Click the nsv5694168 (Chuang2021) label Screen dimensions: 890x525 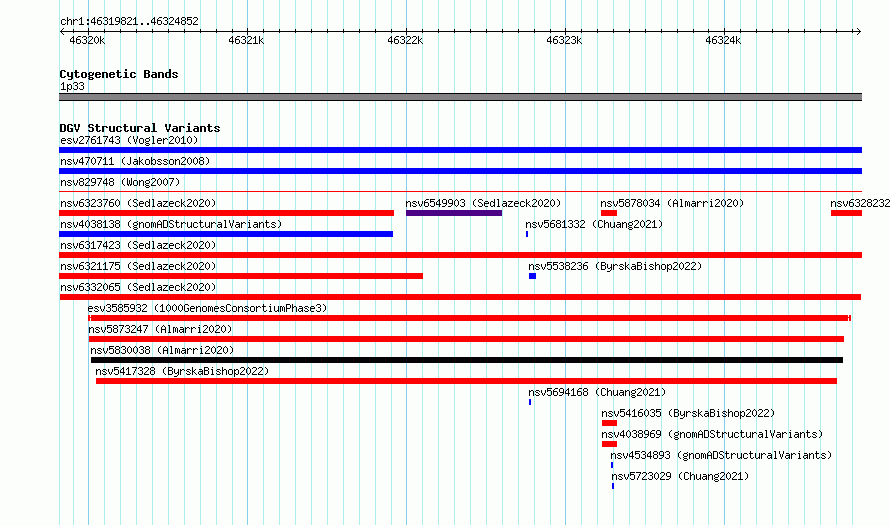(x=597, y=392)
